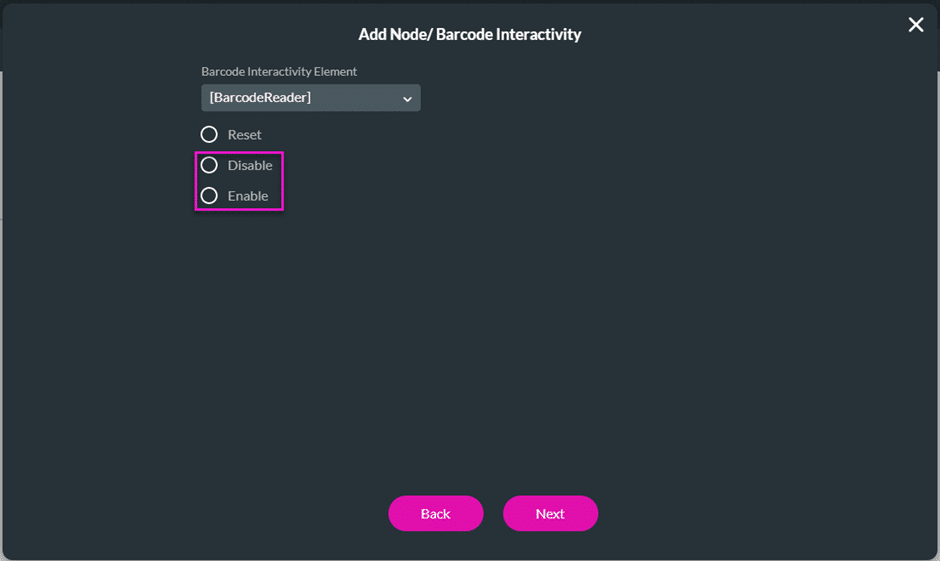Viewport: 940px width, 561px height.
Task: Click the Back button
Action: pos(435,513)
